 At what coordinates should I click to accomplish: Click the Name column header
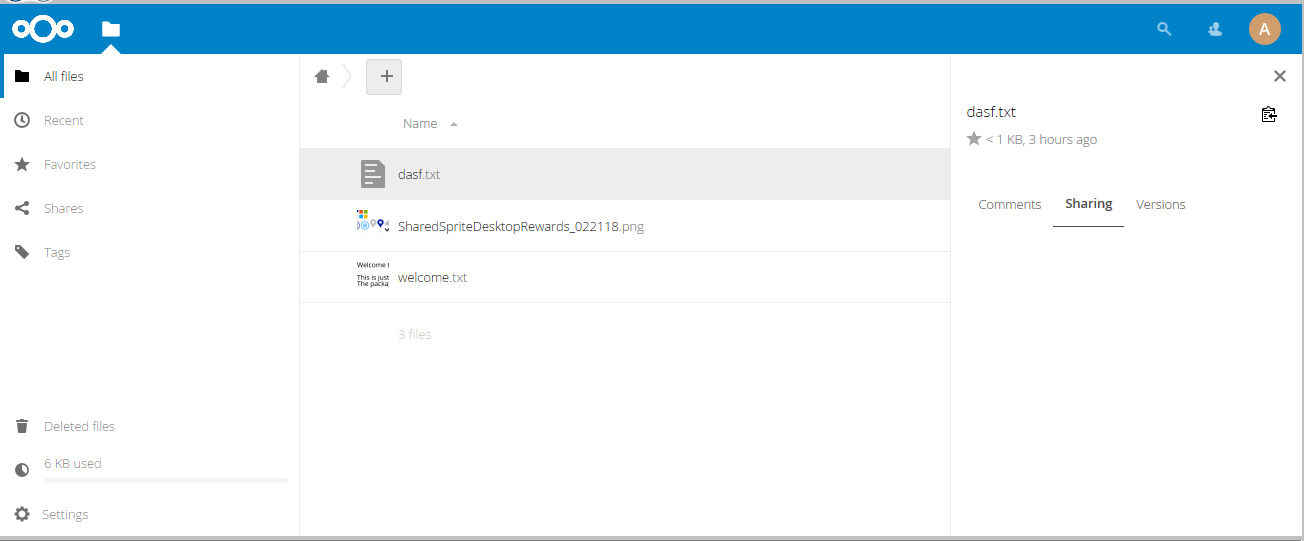[x=420, y=124]
